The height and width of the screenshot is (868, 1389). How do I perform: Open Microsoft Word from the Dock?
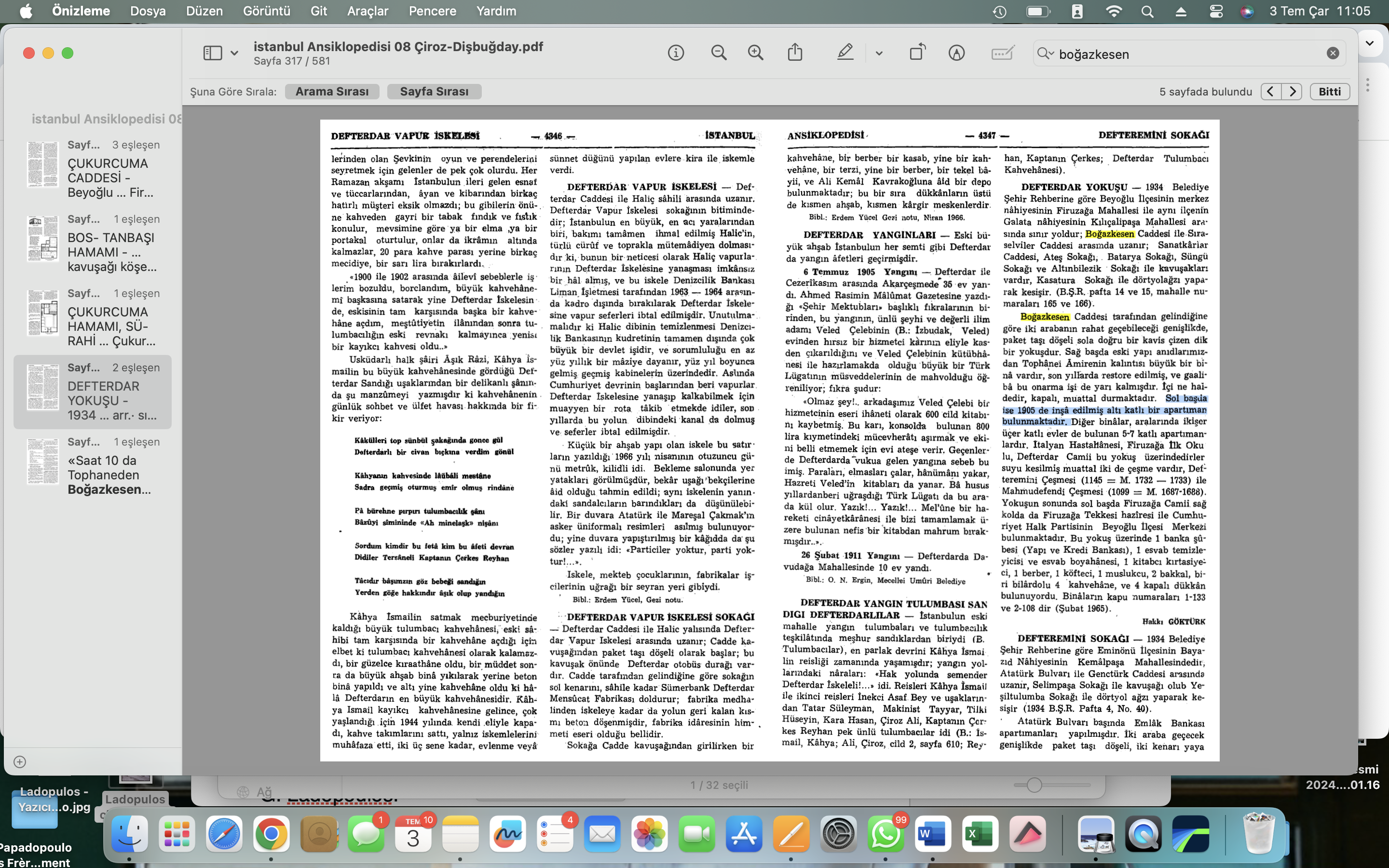tap(933, 834)
